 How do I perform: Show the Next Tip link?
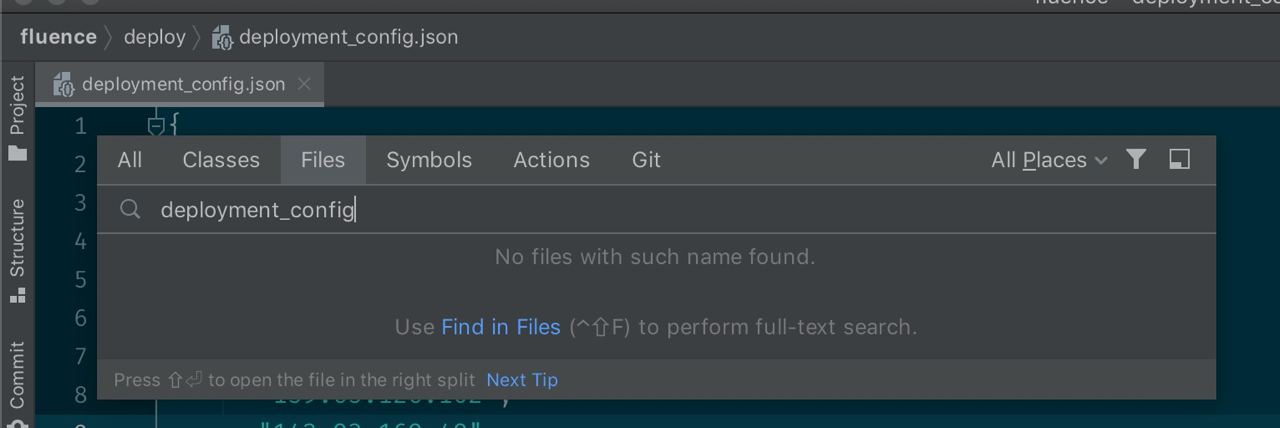522,380
